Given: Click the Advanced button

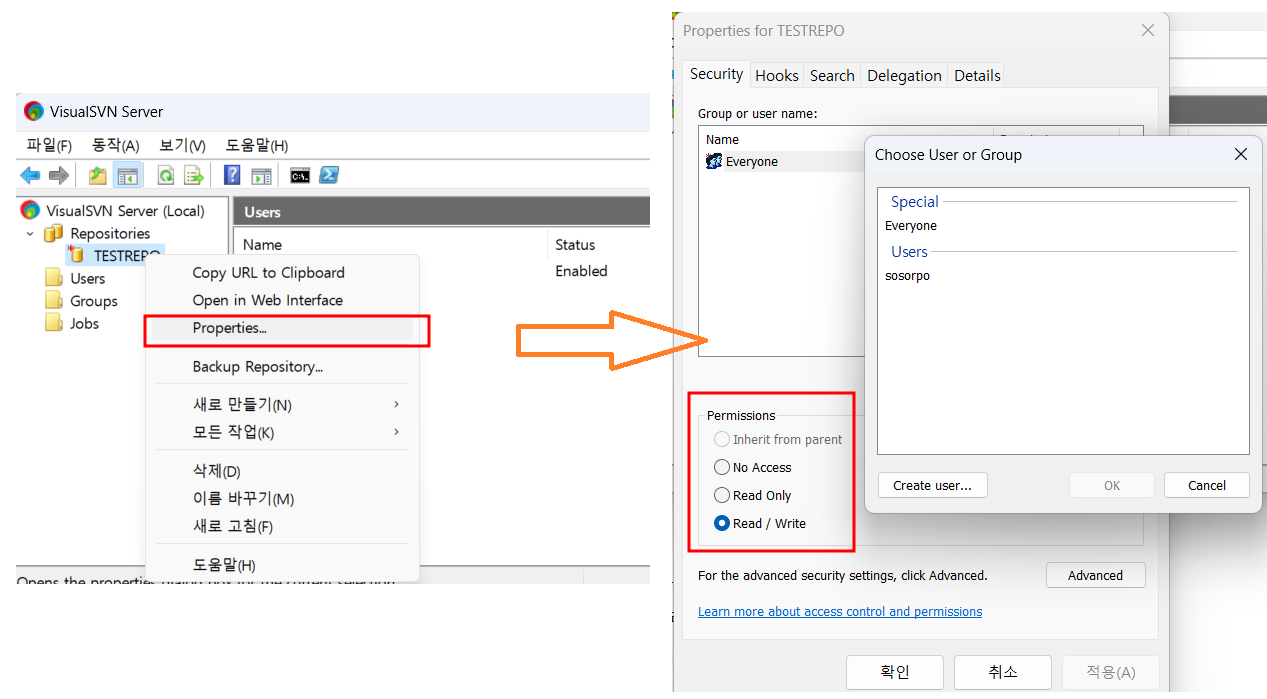Looking at the screenshot, I should coord(1095,575).
